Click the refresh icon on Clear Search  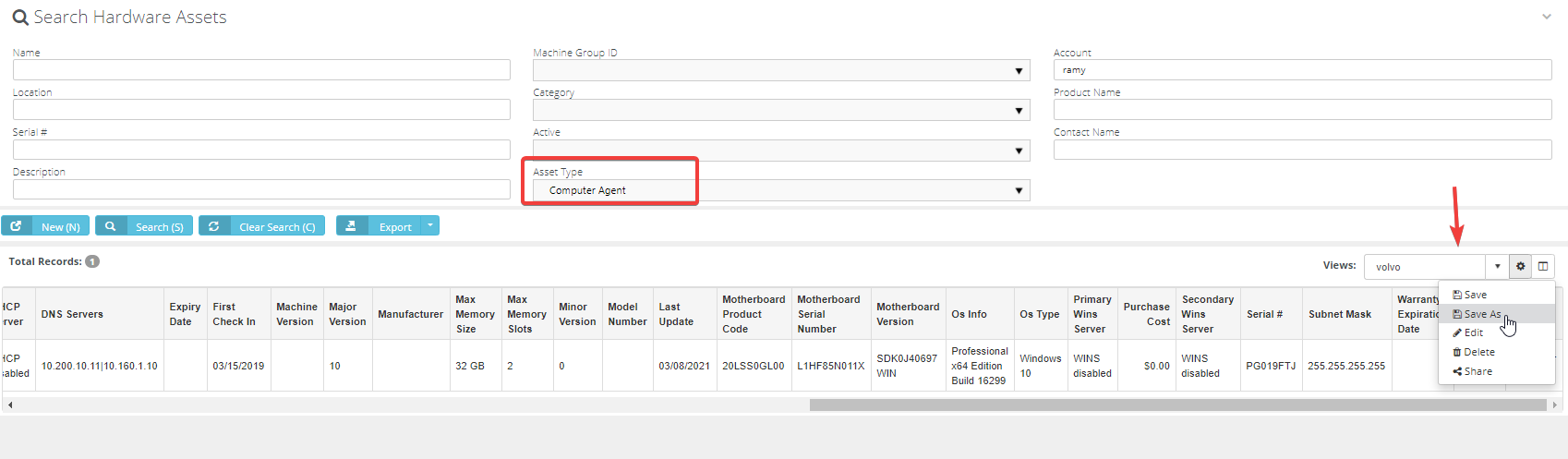(x=213, y=226)
